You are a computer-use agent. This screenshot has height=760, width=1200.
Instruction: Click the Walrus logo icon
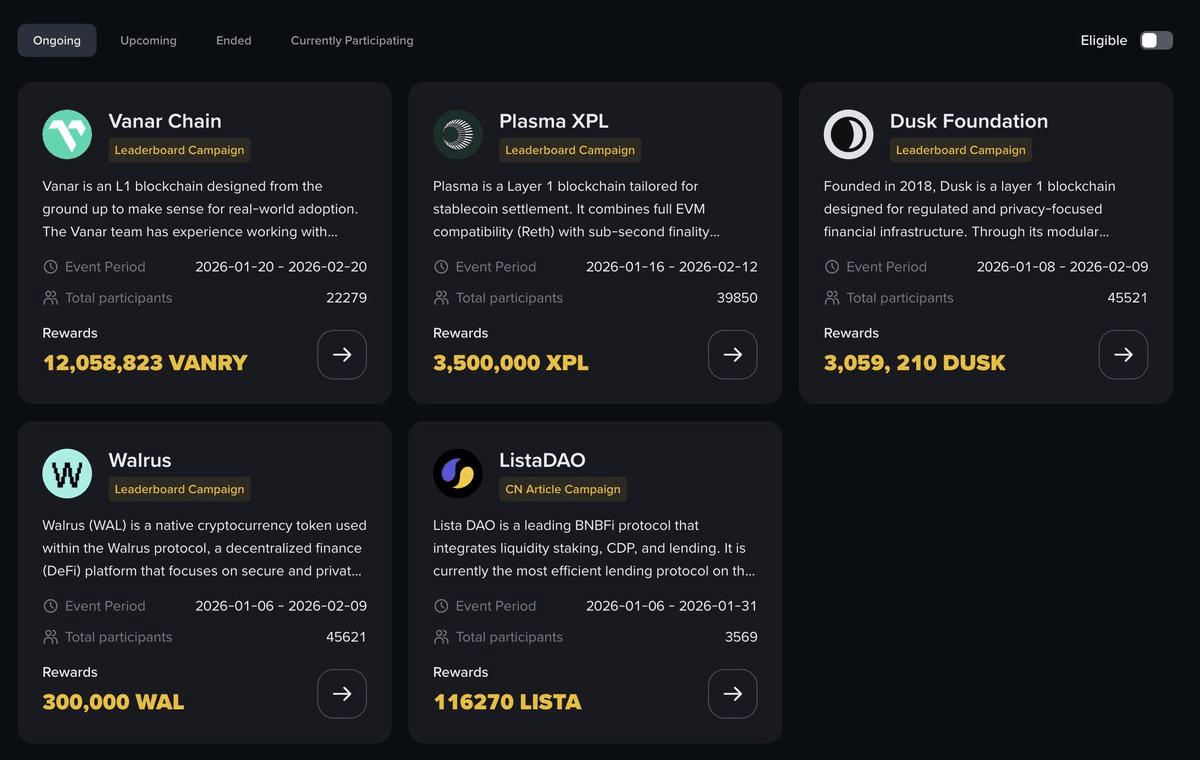pyautogui.click(x=67, y=473)
